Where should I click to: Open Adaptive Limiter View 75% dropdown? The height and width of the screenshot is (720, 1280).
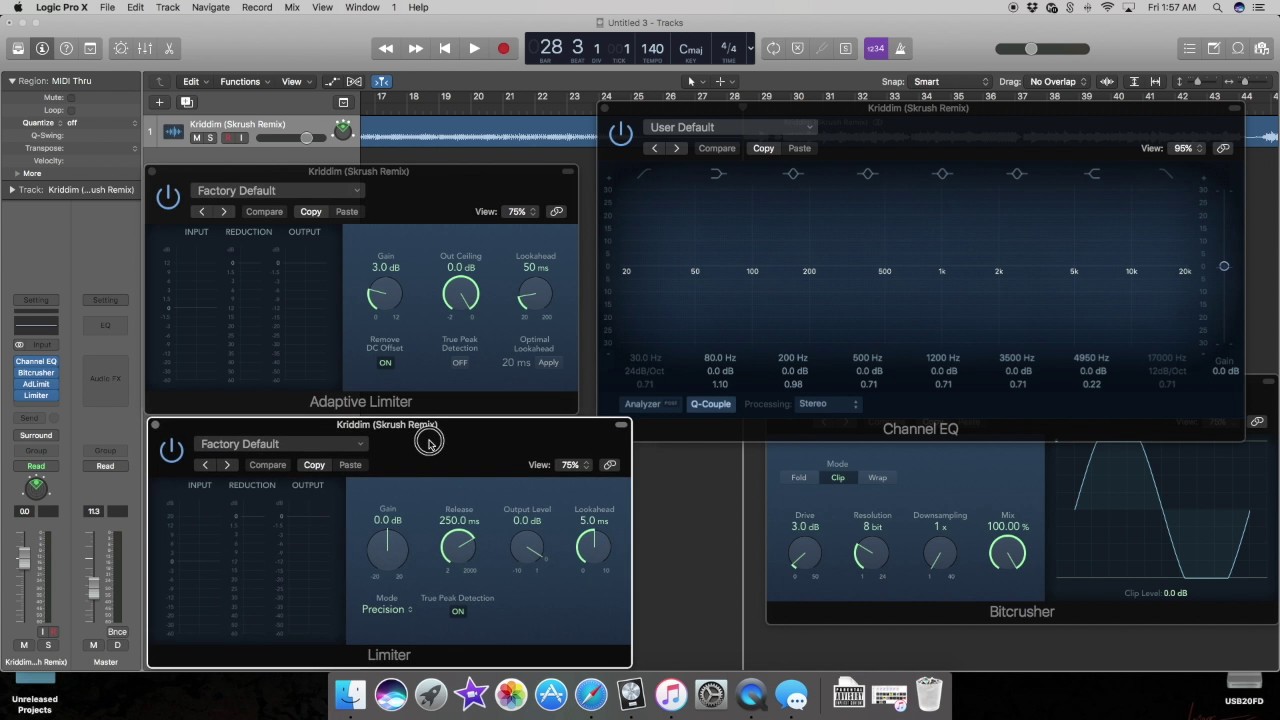520,212
